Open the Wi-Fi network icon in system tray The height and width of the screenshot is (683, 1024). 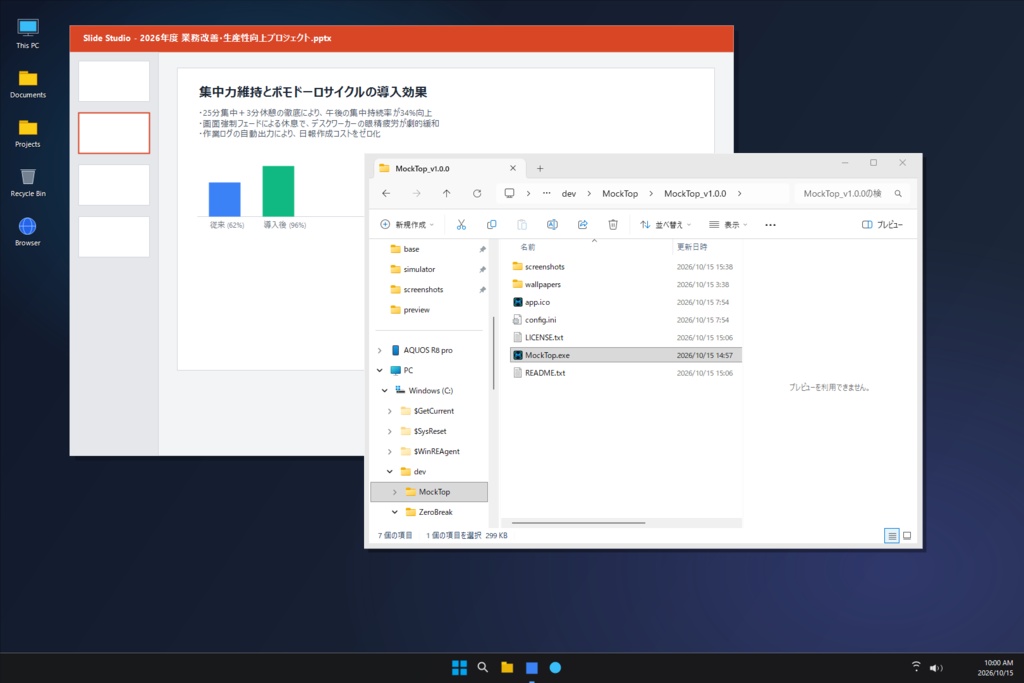(916, 667)
